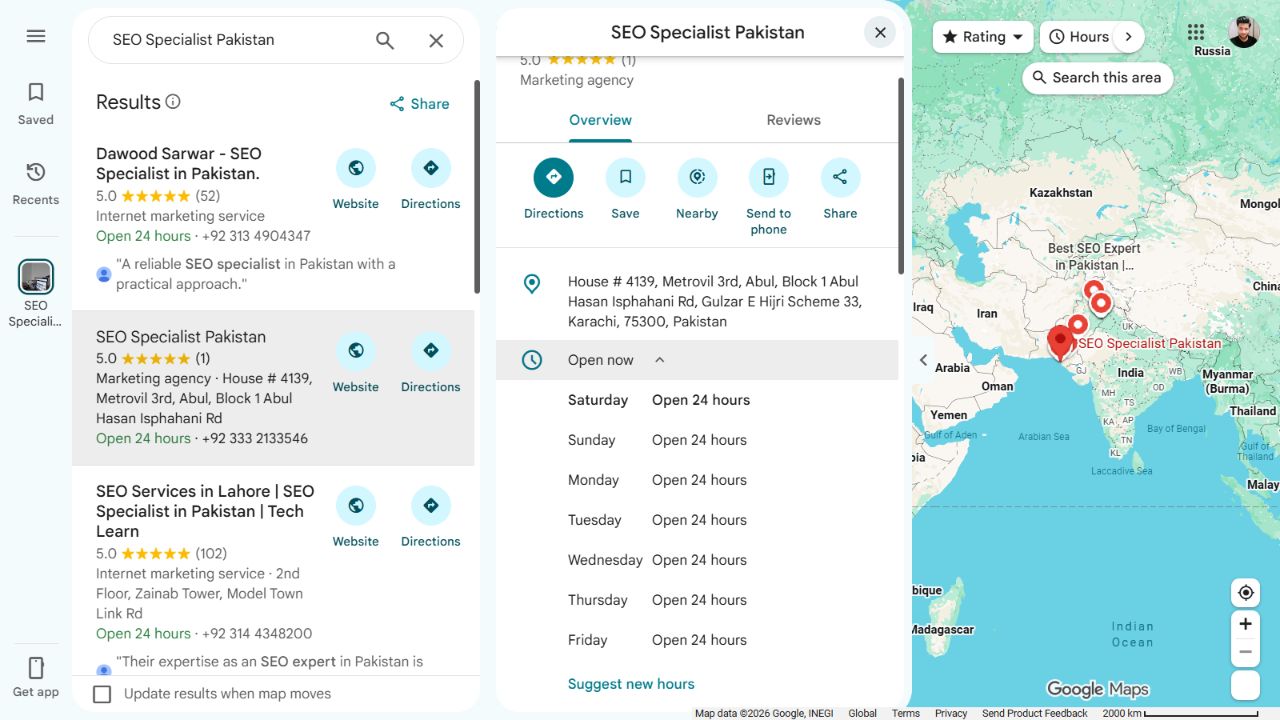Viewport: 1280px width, 720px height.
Task: Click Search this area button
Action: [x=1097, y=77]
